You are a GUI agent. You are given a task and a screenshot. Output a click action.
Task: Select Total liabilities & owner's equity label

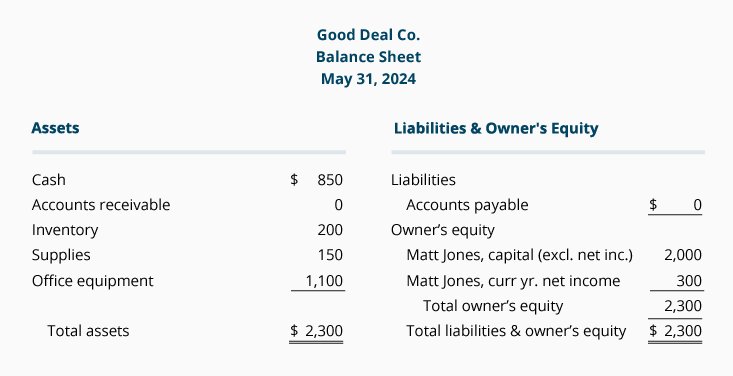tap(516, 331)
